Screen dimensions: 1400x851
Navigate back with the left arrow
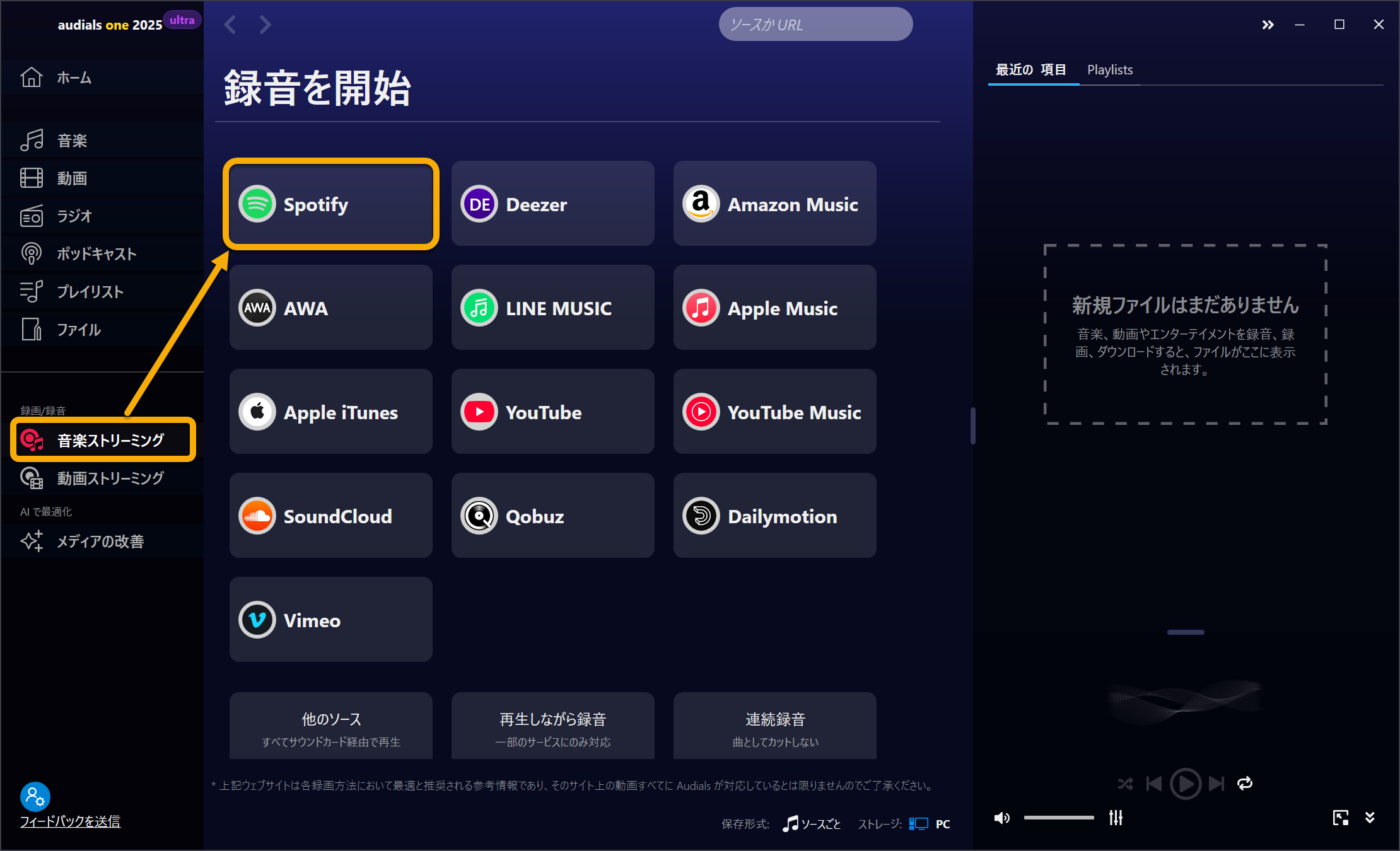[x=230, y=25]
